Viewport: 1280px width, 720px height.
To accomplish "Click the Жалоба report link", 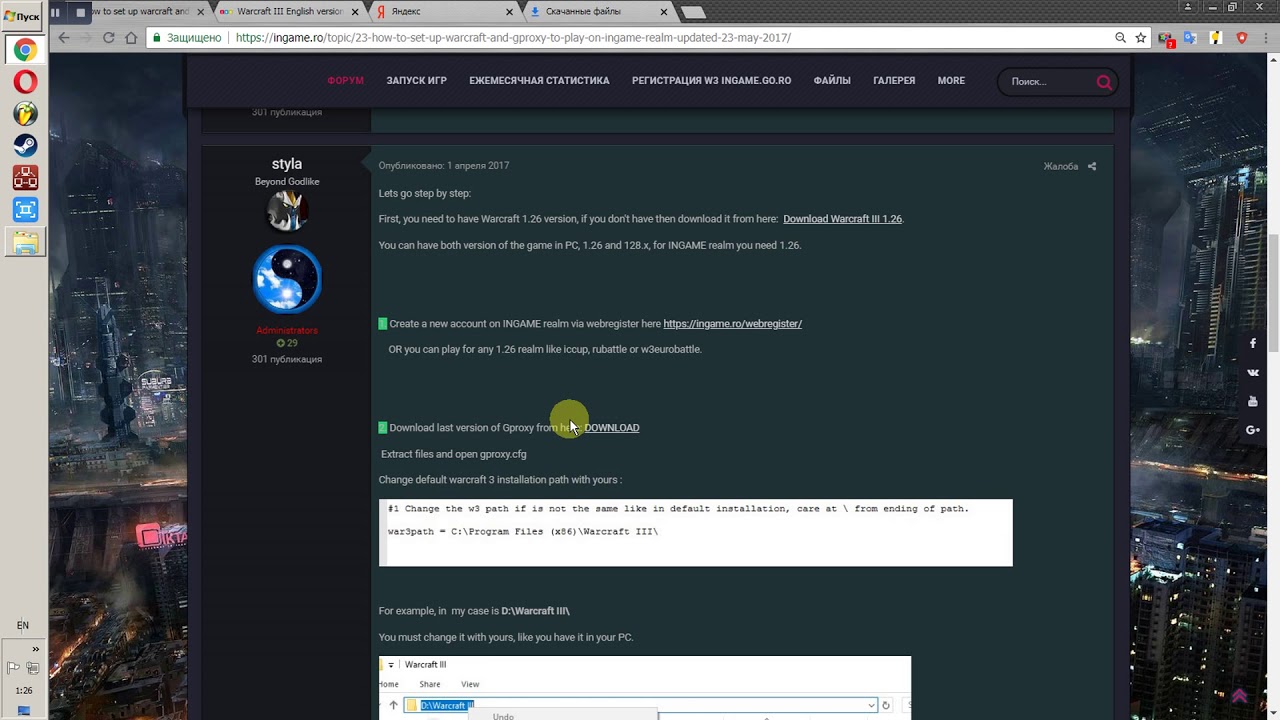I will [x=1061, y=166].
